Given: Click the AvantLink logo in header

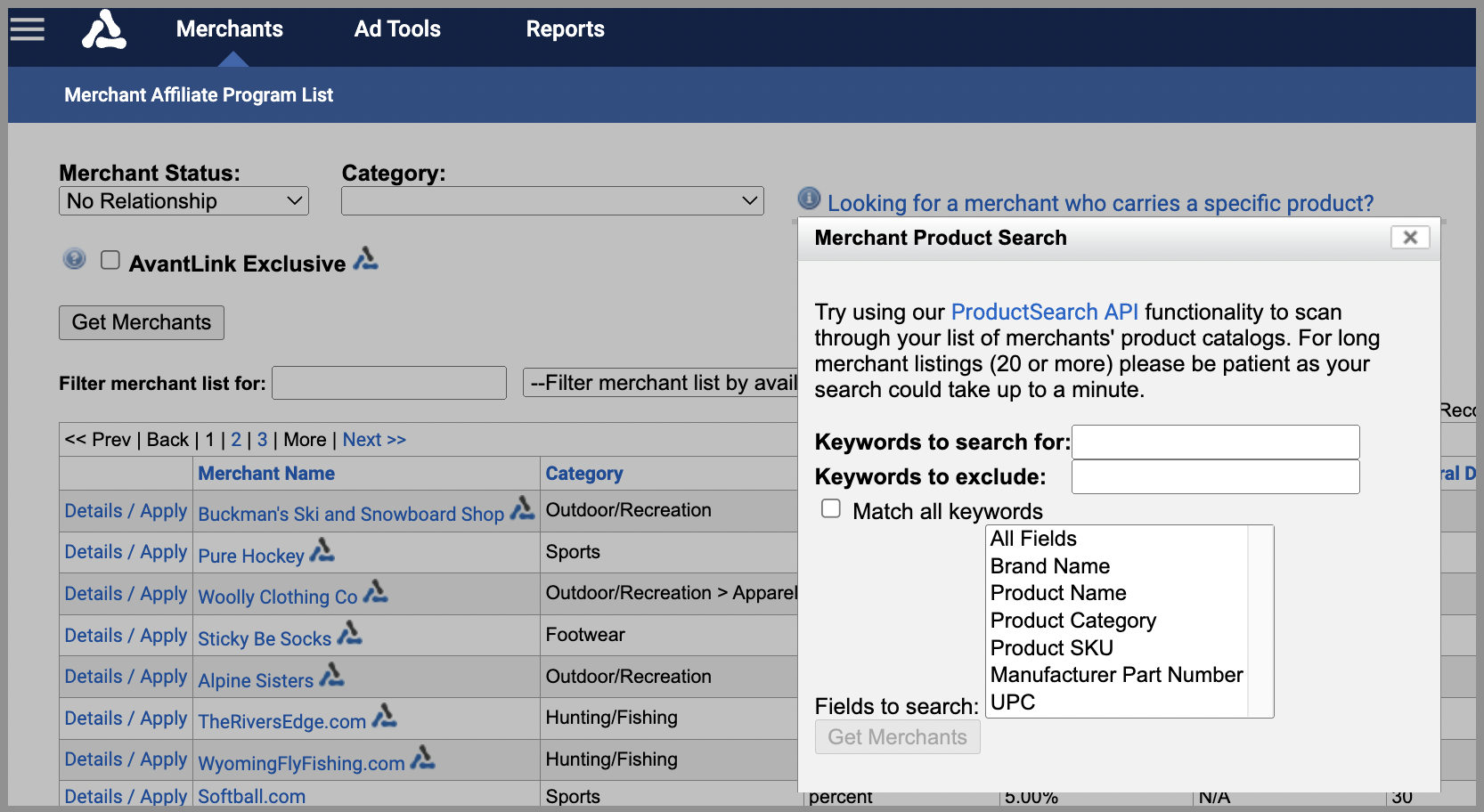Looking at the screenshot, I should click(x=104, y=29).
